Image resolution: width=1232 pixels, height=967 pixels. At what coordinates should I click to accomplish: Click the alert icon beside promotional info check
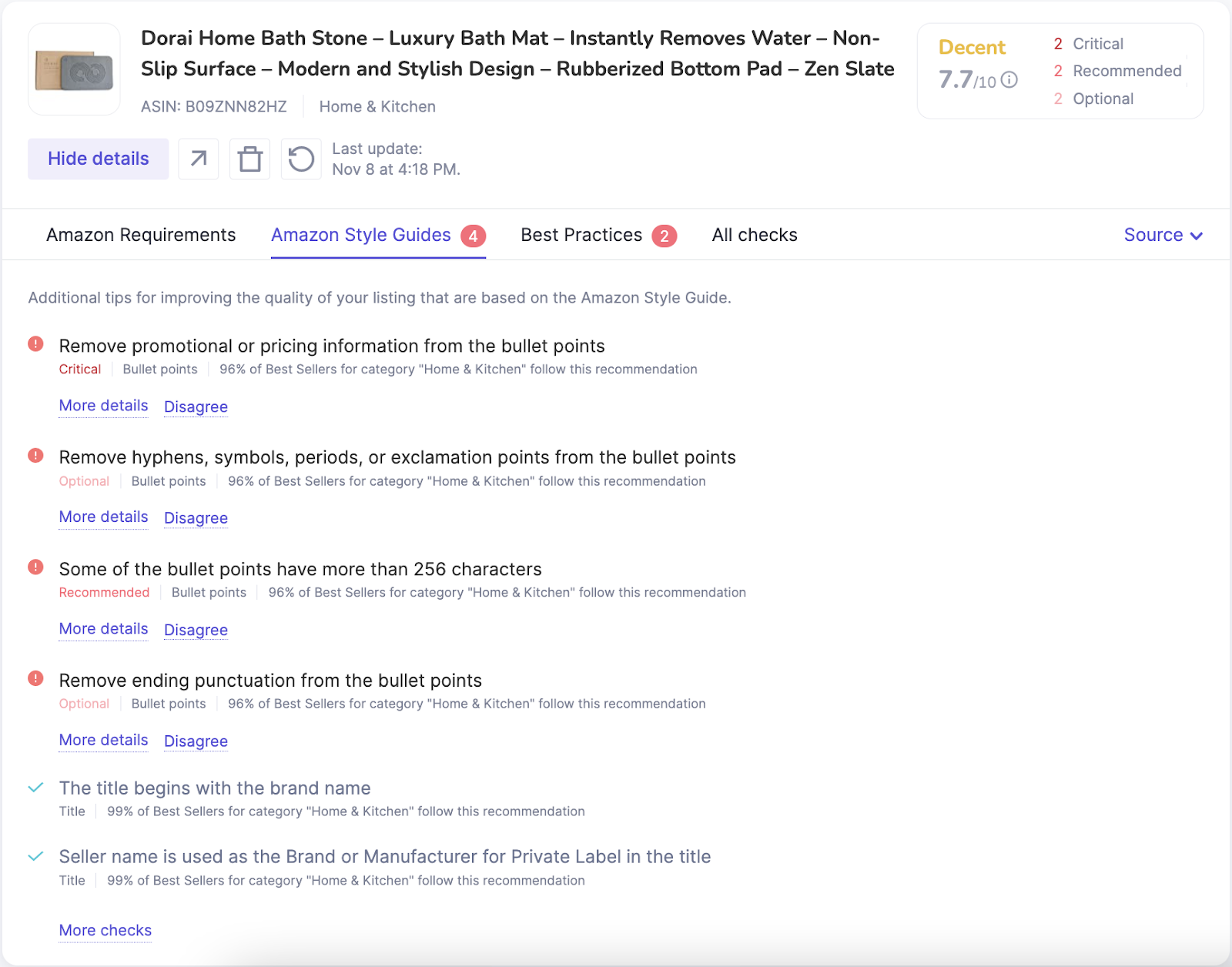[x=35, y=344]
